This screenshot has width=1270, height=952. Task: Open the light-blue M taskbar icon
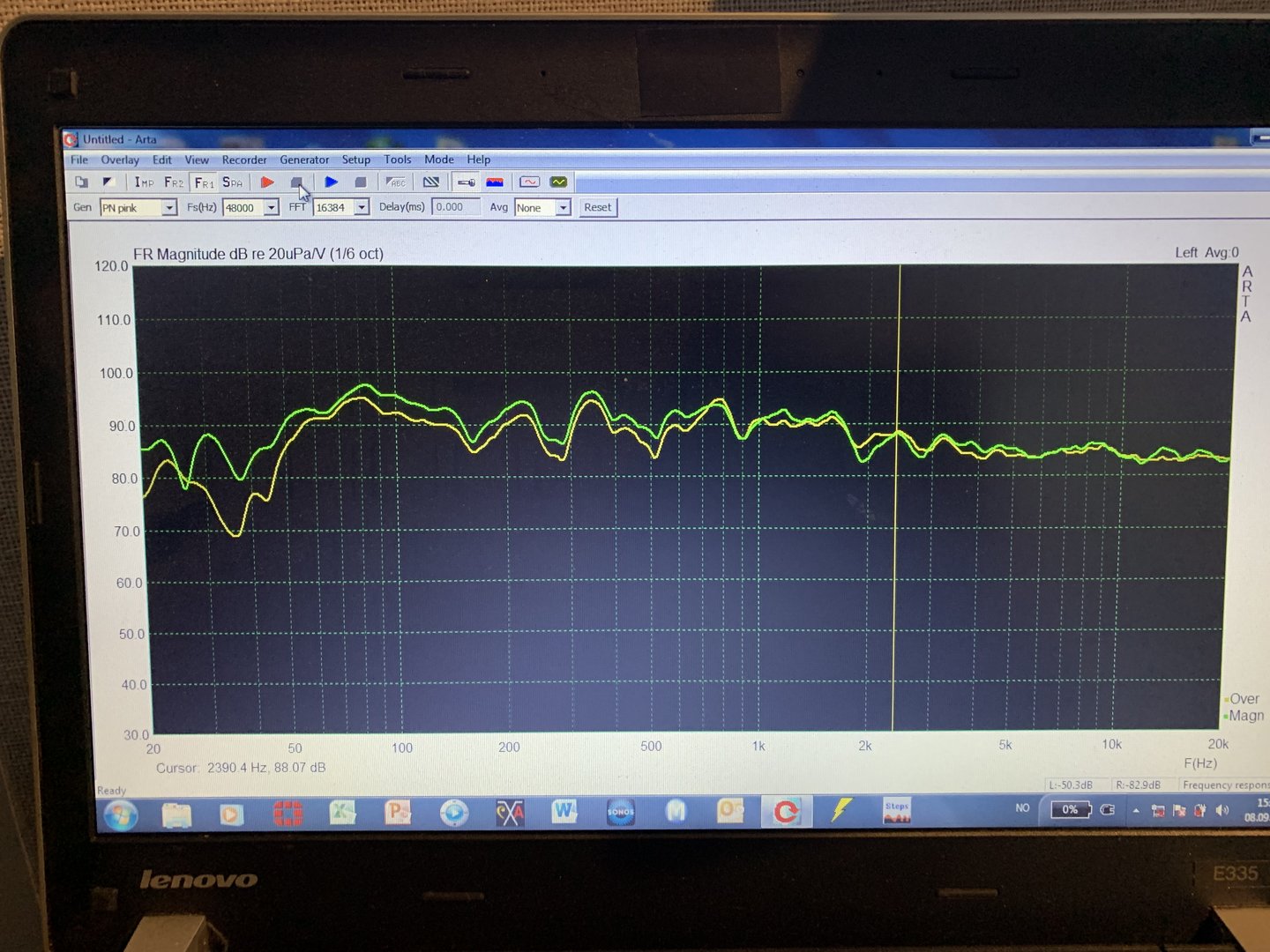[676, 810]
